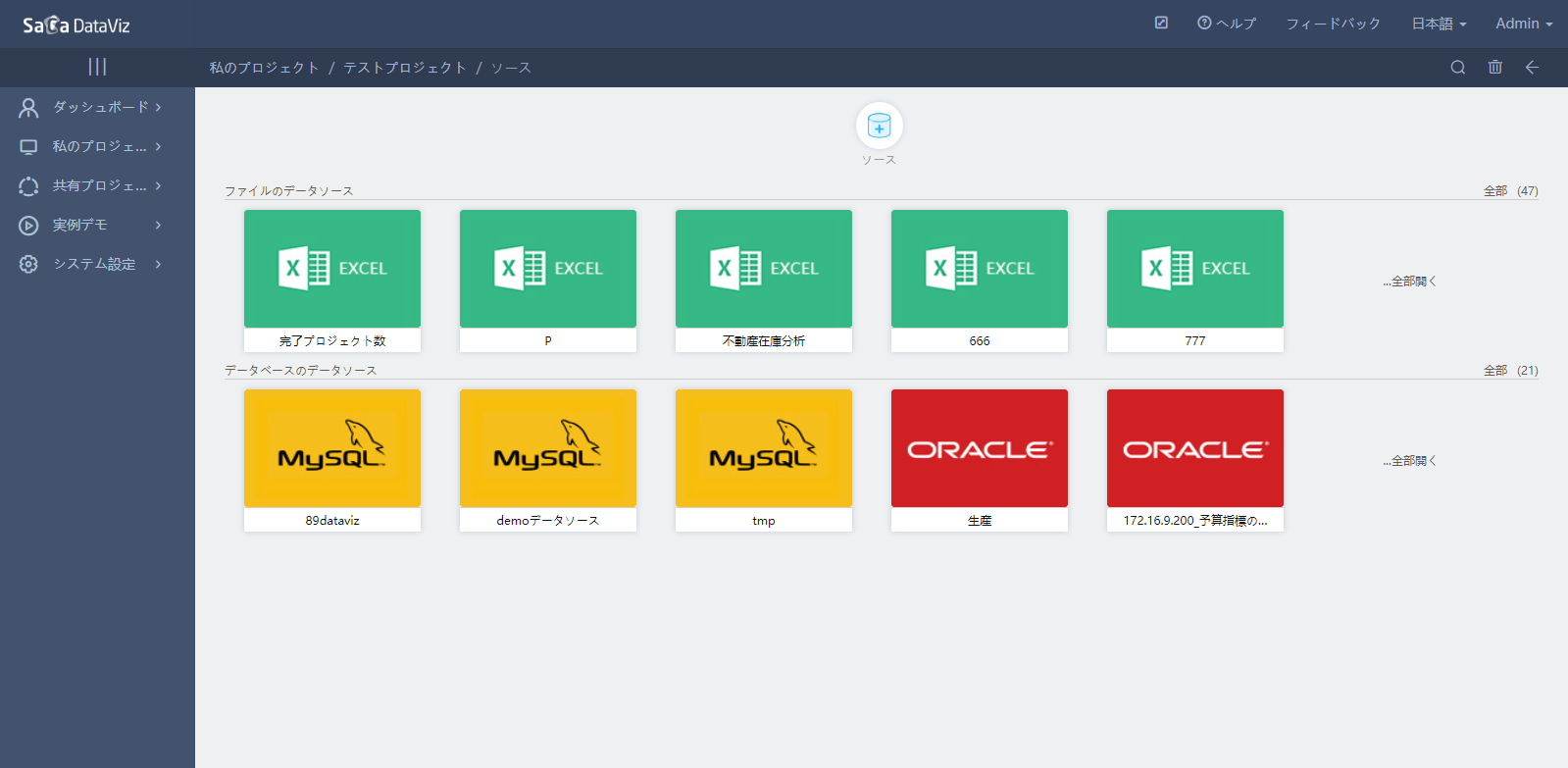Open the Admin user dropdown
Viewport: 1568px width, 768px height.
(x=1524, y=24)
